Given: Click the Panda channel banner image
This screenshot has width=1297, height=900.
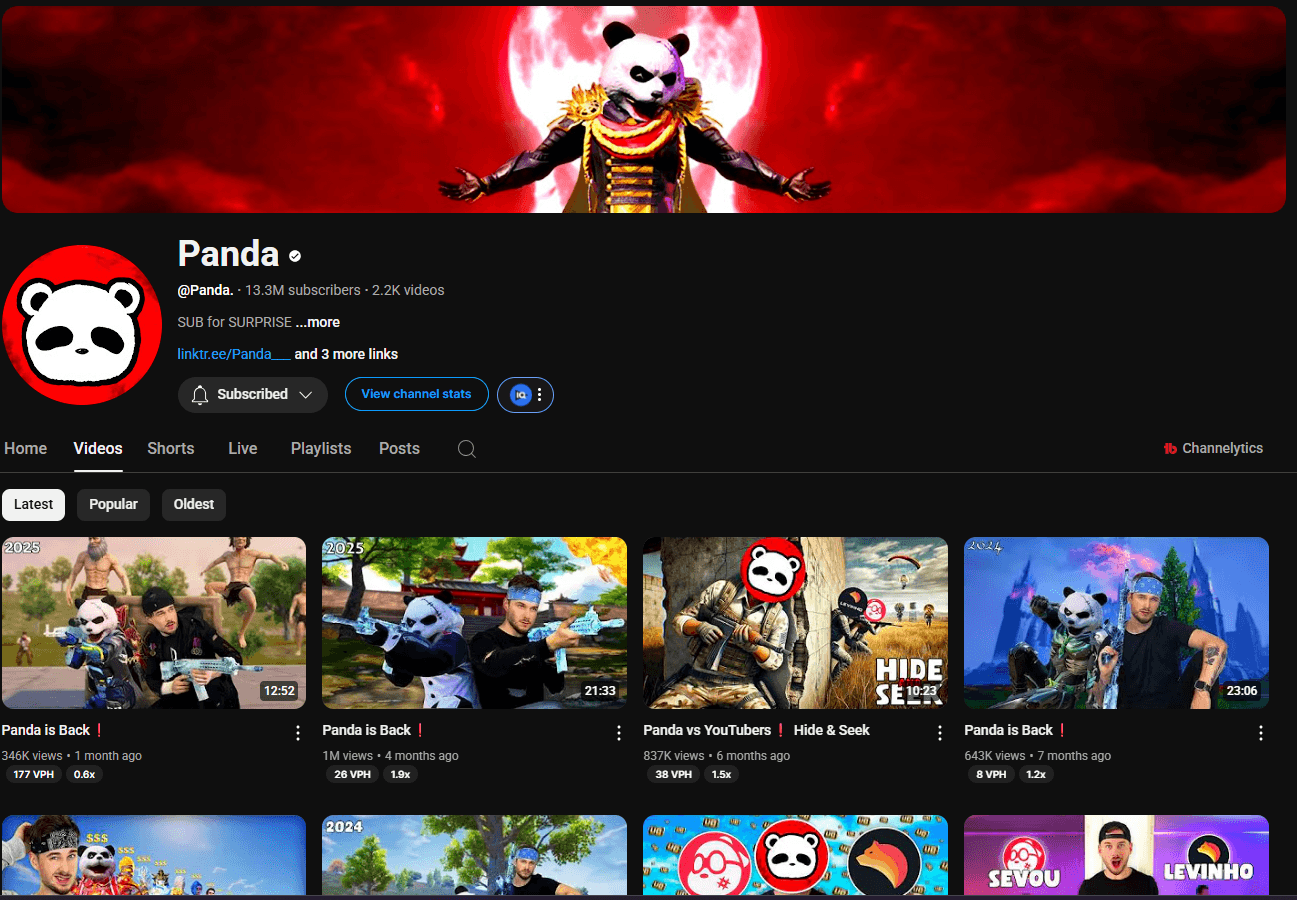Looking at the screenshot, I should click(643, 109).
